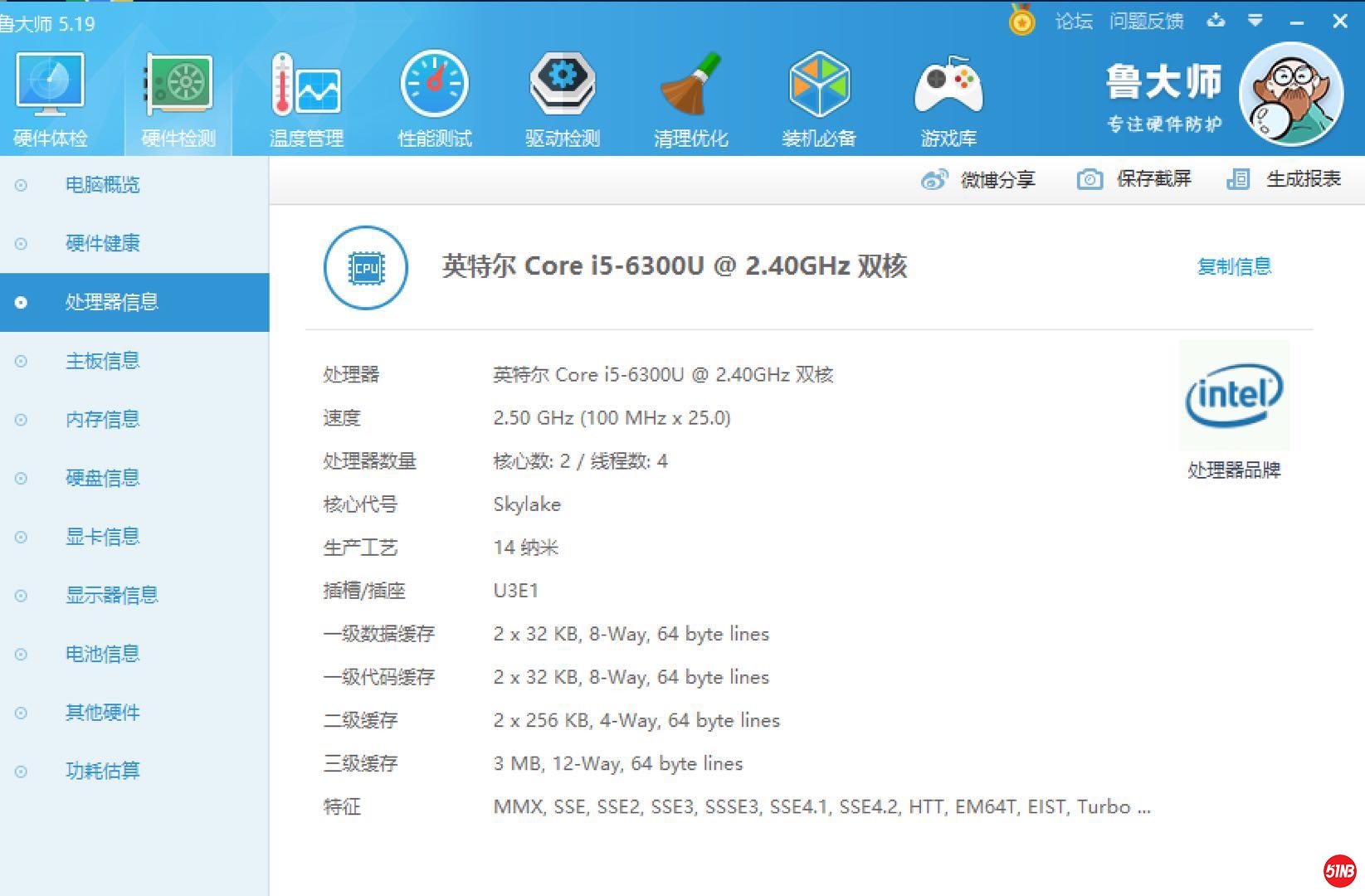
Task: Open the 性能测试 speedometer icon
Action: tap(434, 85)
